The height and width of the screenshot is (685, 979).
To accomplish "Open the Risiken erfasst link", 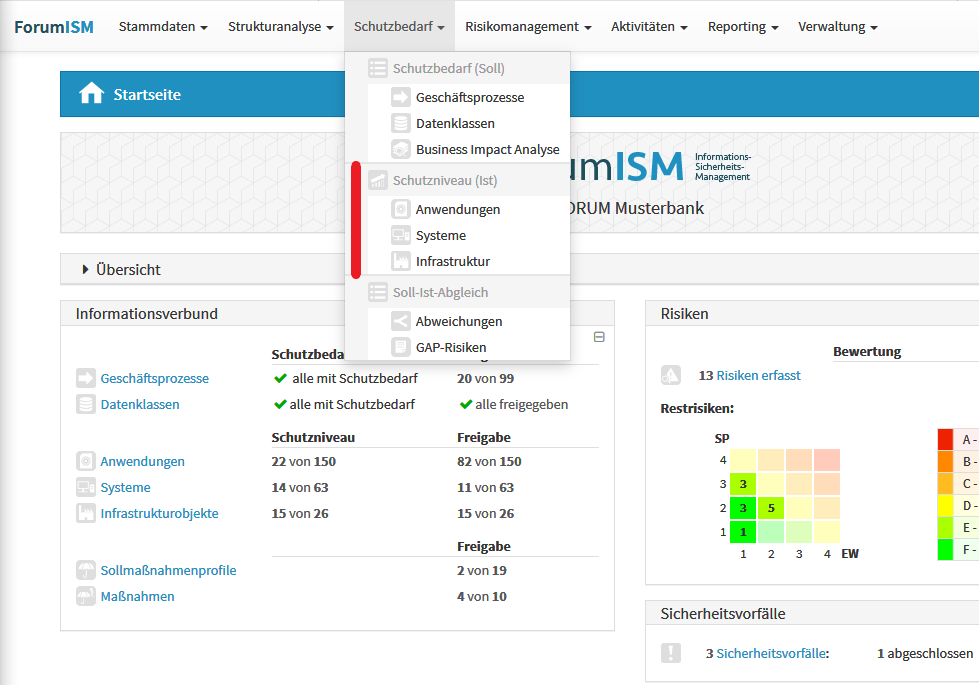I will pyautogui.click(x=758, y=376).
